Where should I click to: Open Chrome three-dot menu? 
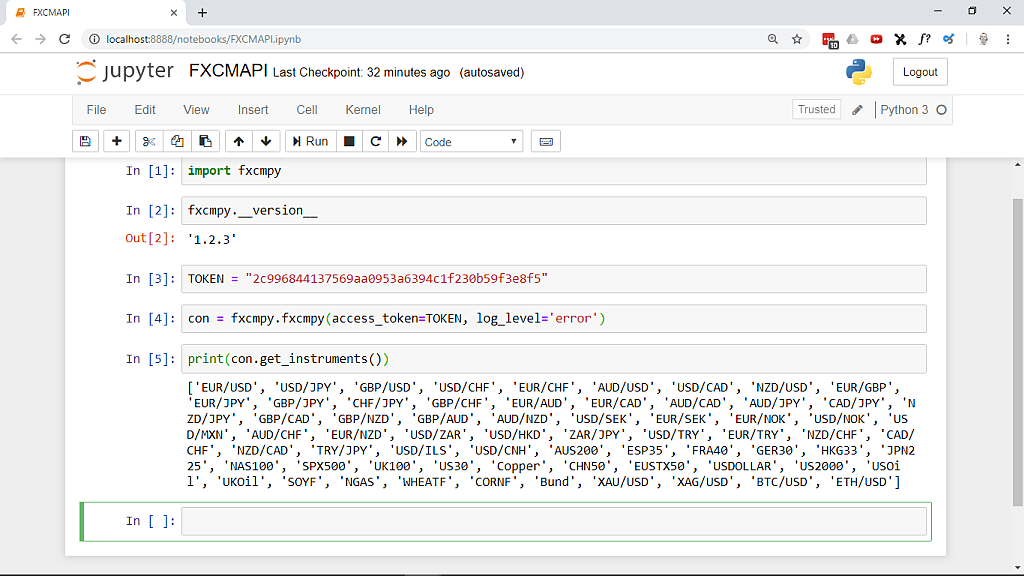pyautogui.click(x=1008, y=39)
